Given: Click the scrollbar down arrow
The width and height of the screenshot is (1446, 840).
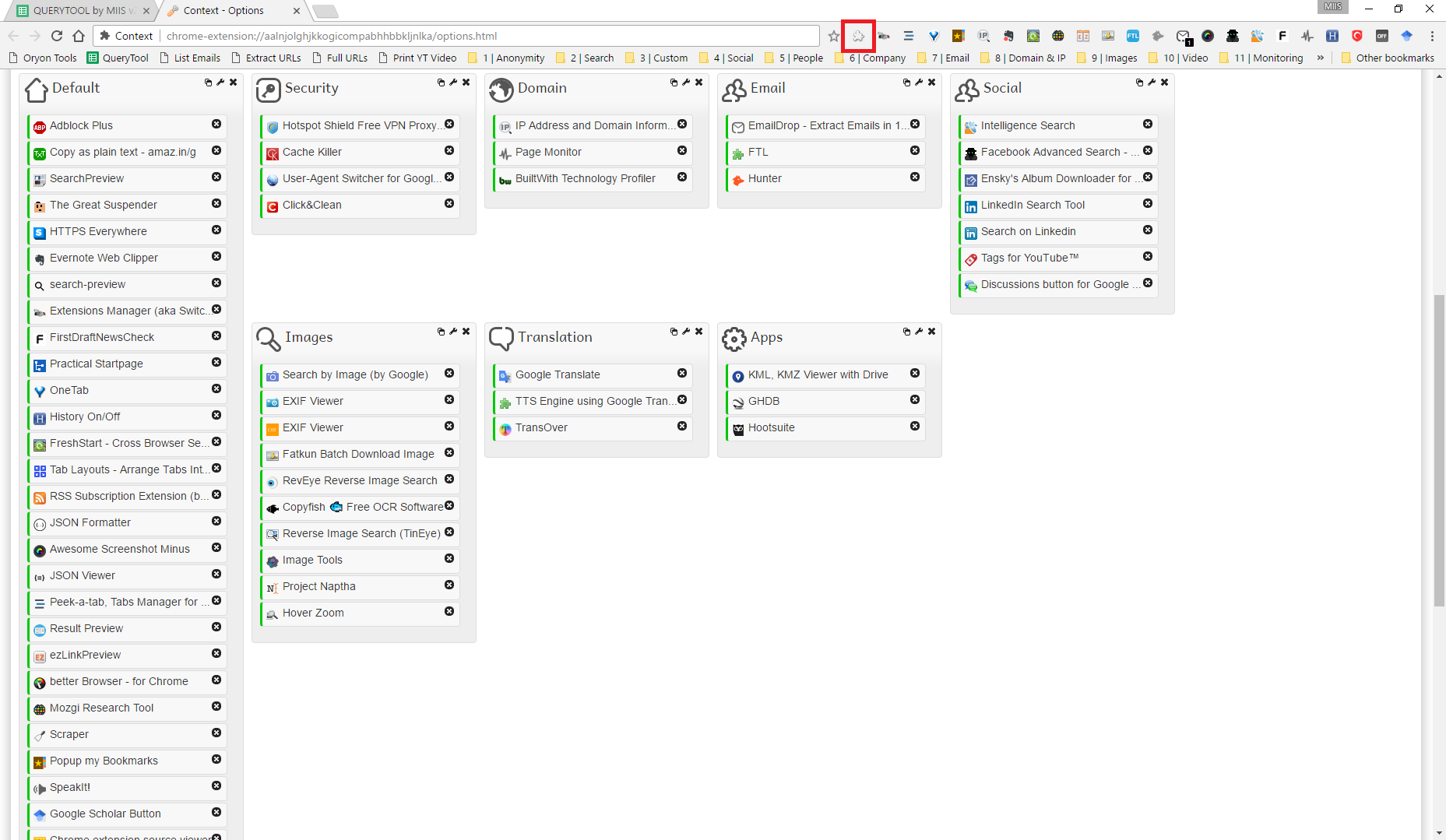Looking at the screenshot, I should tap(1439, 833).
